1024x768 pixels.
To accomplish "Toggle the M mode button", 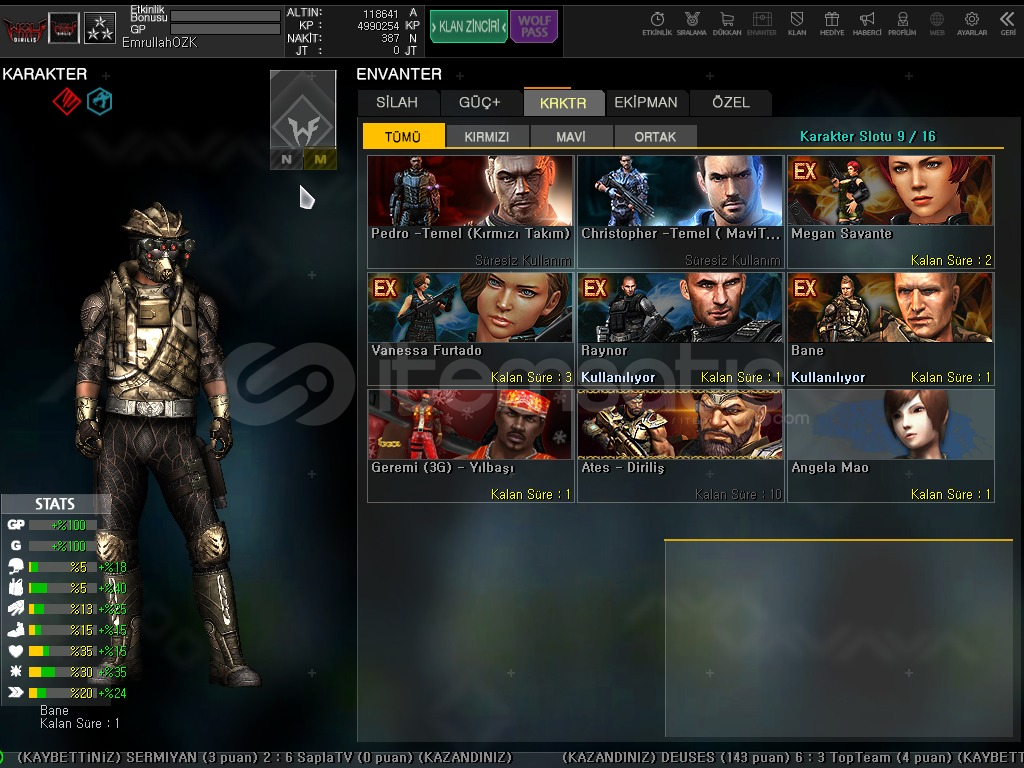I will (320, 159).
